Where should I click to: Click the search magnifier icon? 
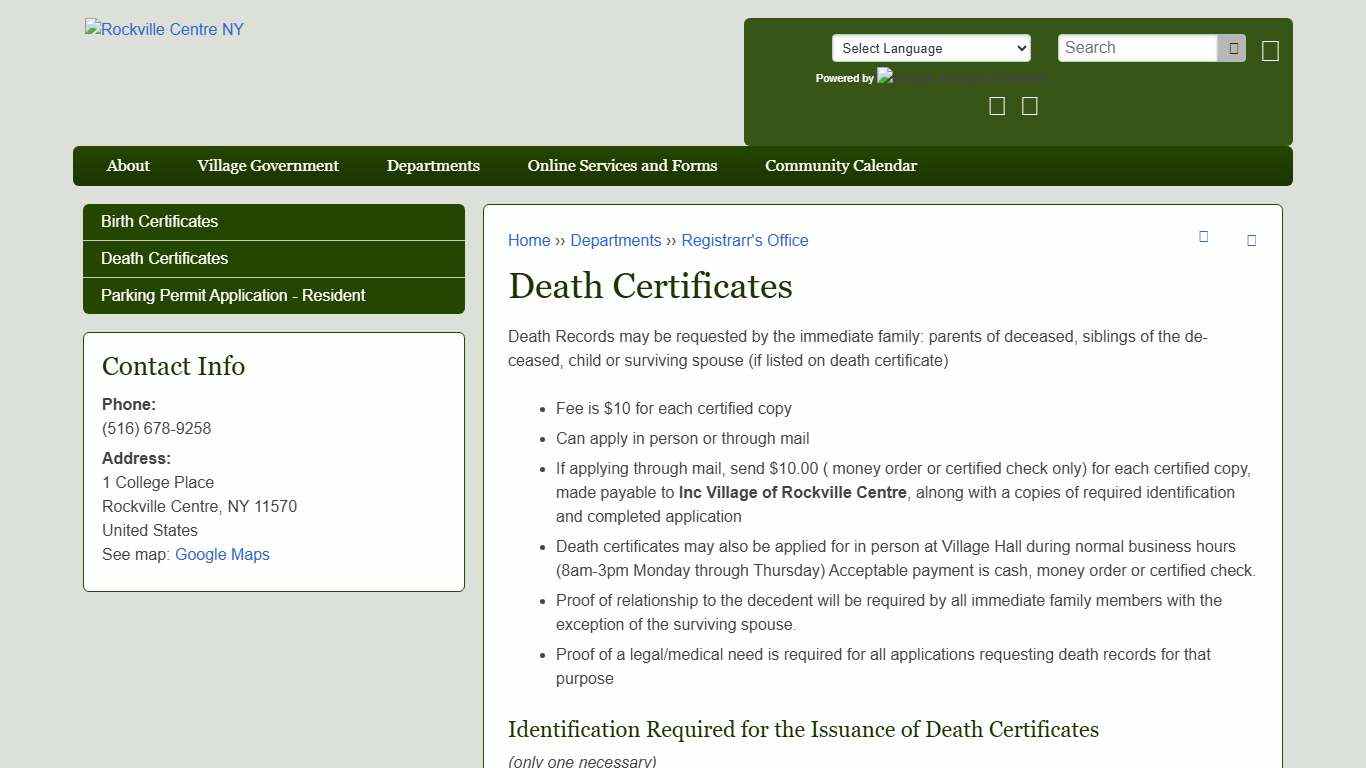pyautogui.click(x=1231, y=47)
